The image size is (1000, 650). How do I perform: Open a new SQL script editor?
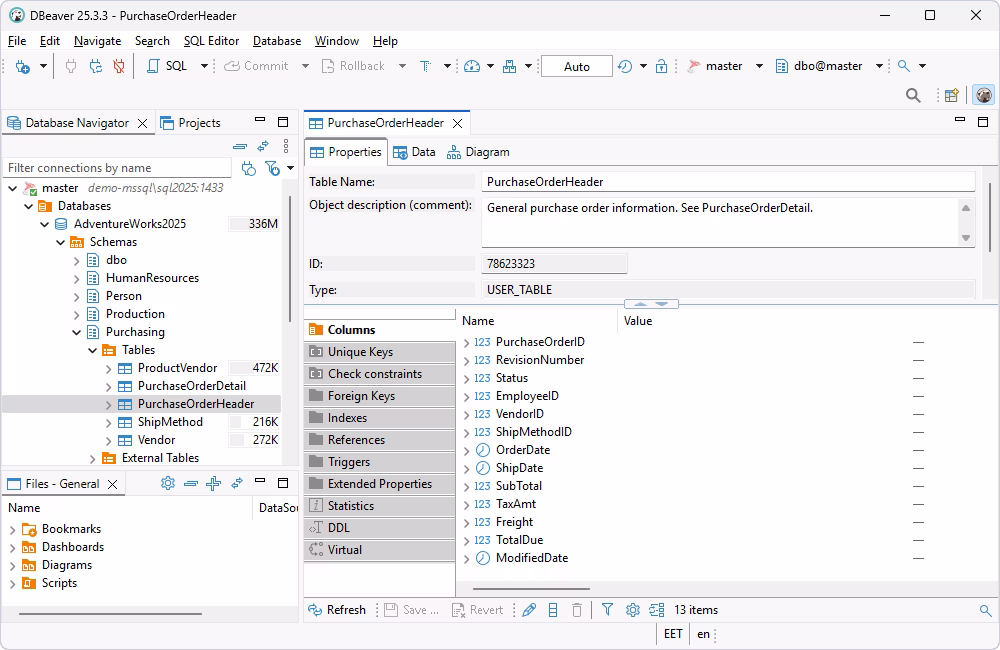167,66
